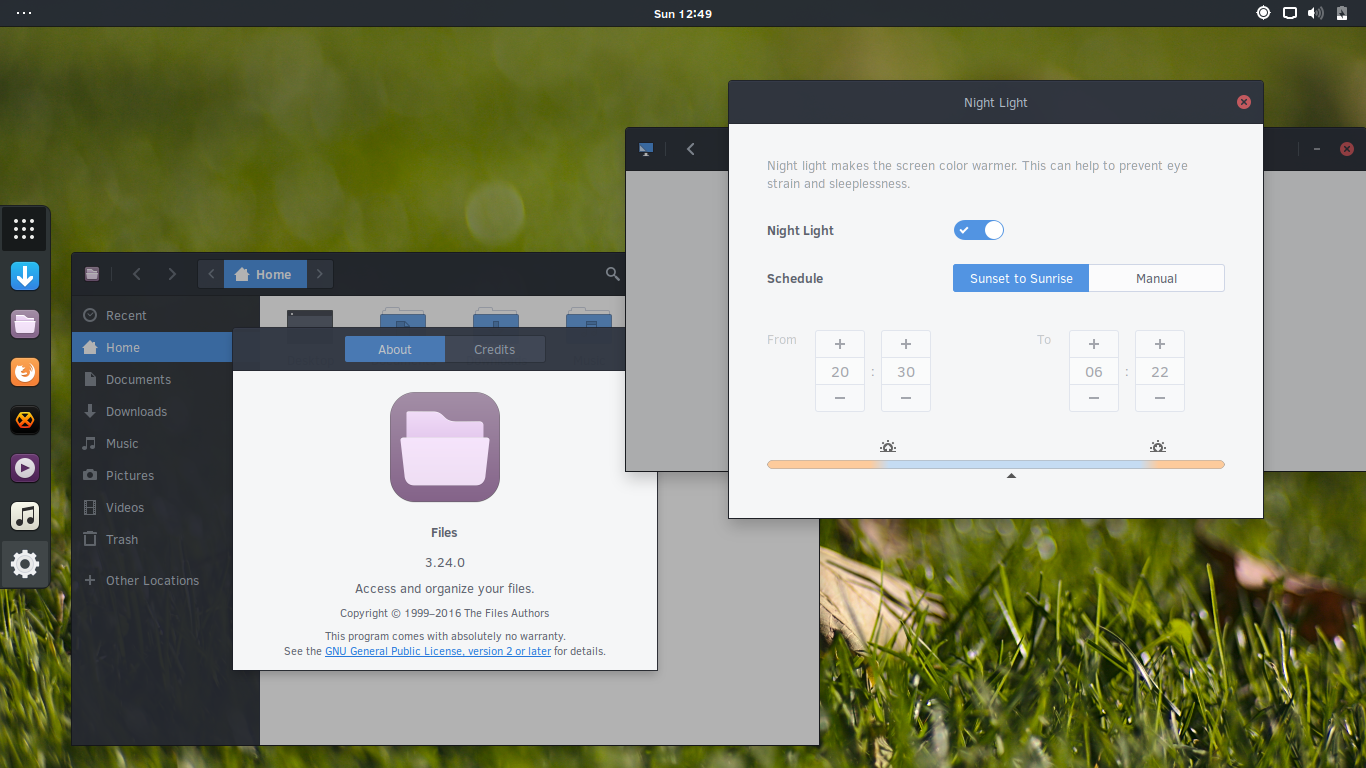Go forward in Files window
This screenshot has height=768, width=1366.
(x=172, y=274)
